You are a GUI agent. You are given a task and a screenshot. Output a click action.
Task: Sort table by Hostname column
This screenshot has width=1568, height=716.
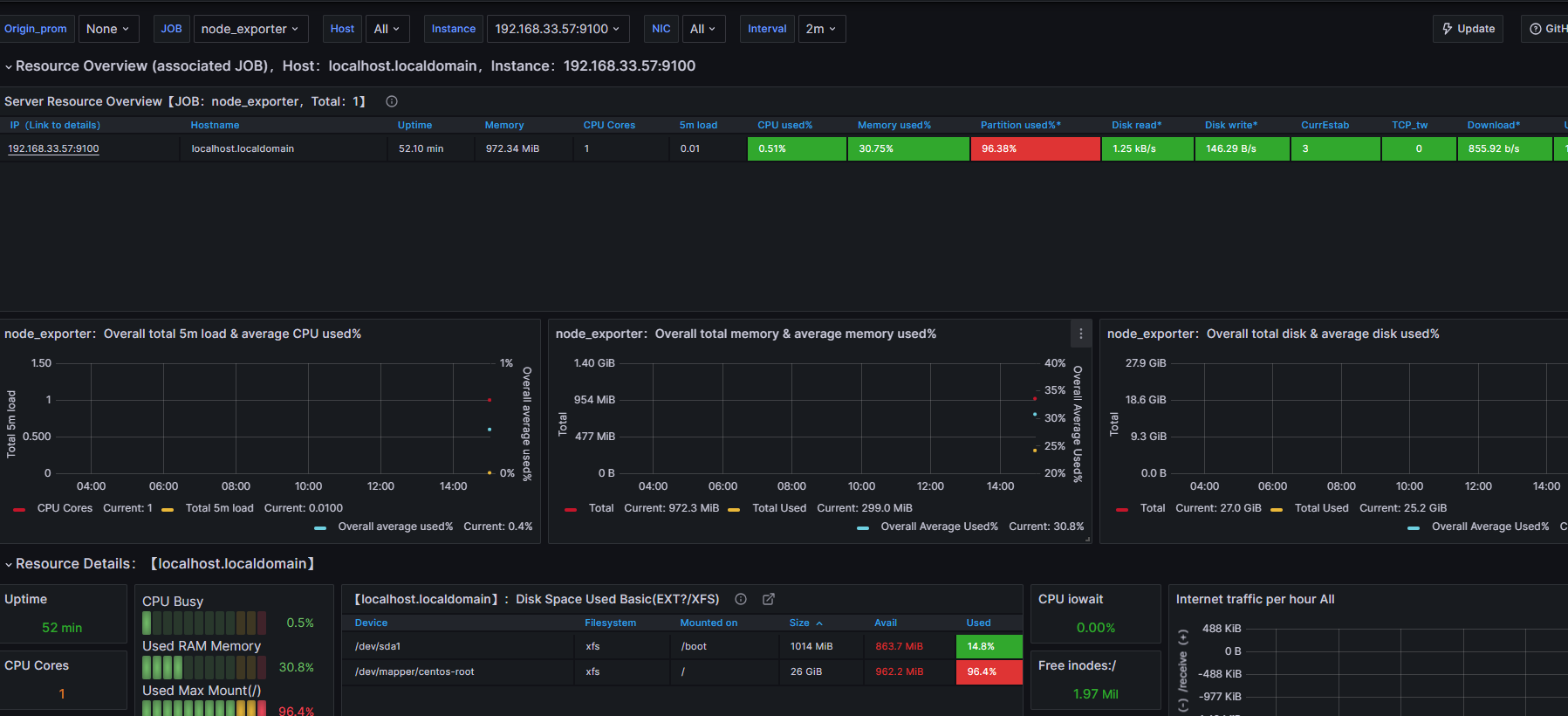click(215, 125)
